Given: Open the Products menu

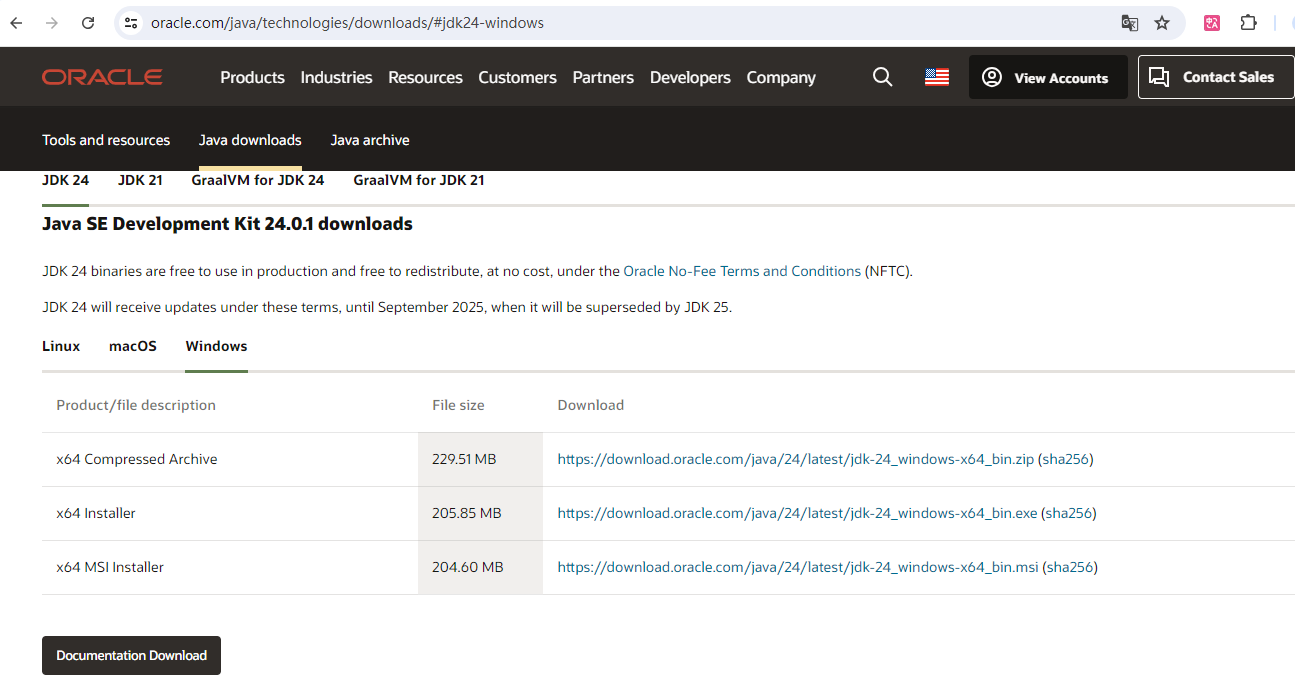Looking at the screenshot, I should coord(252,77).
